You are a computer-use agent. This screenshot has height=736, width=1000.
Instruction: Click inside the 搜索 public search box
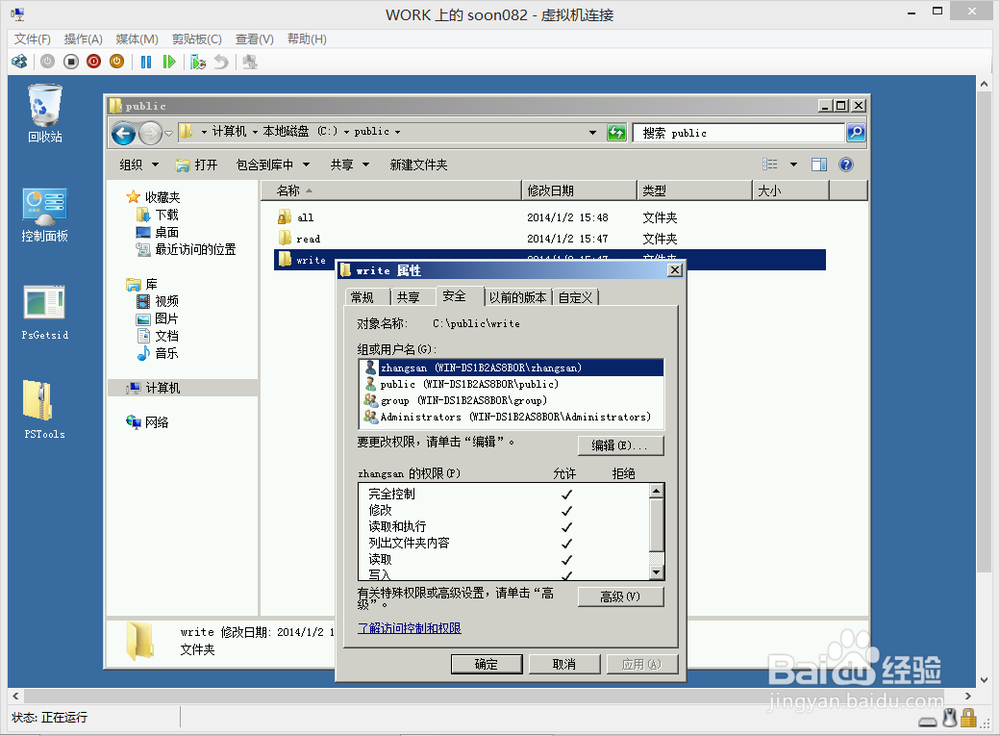739,133
